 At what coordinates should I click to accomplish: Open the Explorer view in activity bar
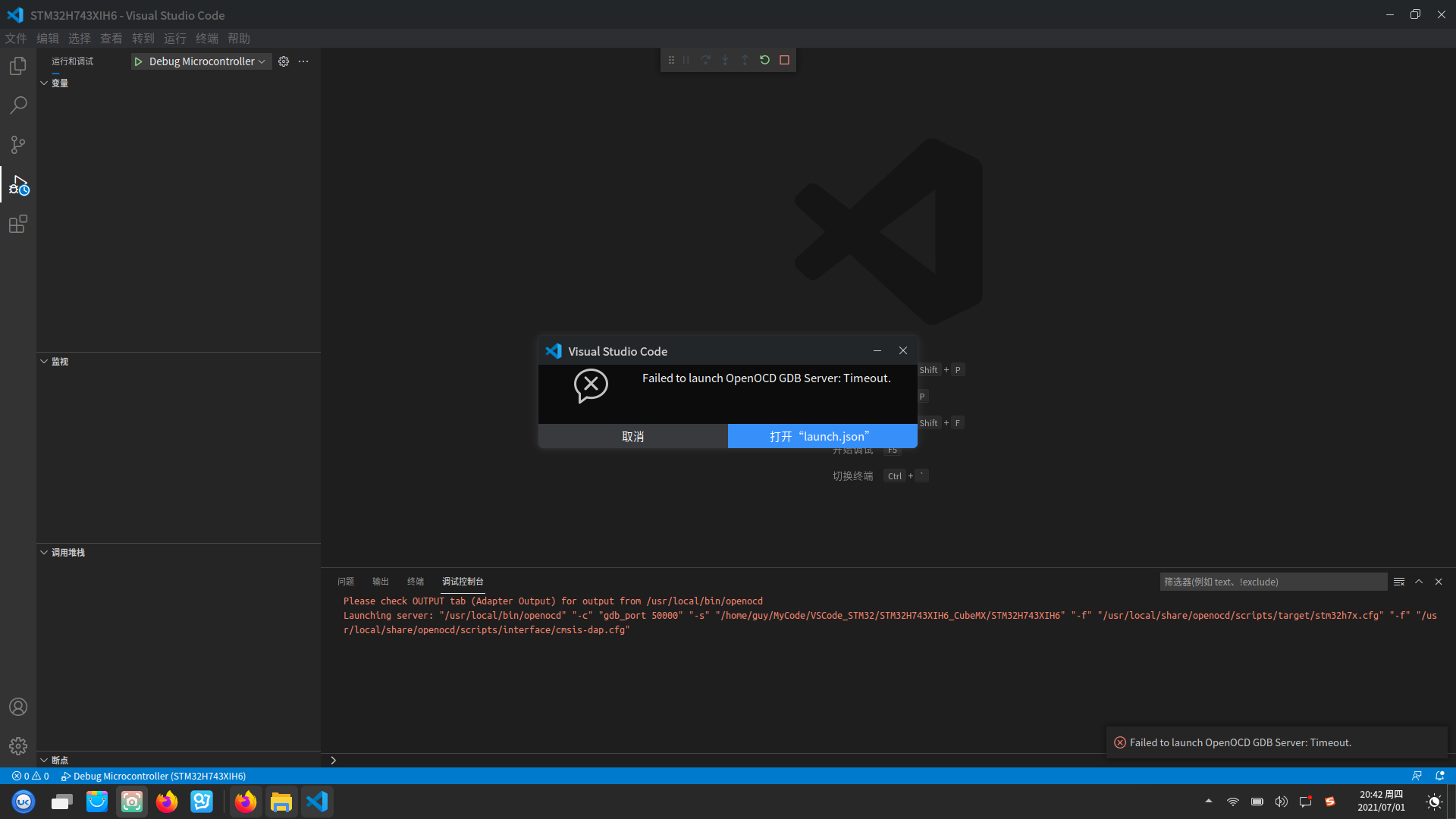[x=18, y=66]
